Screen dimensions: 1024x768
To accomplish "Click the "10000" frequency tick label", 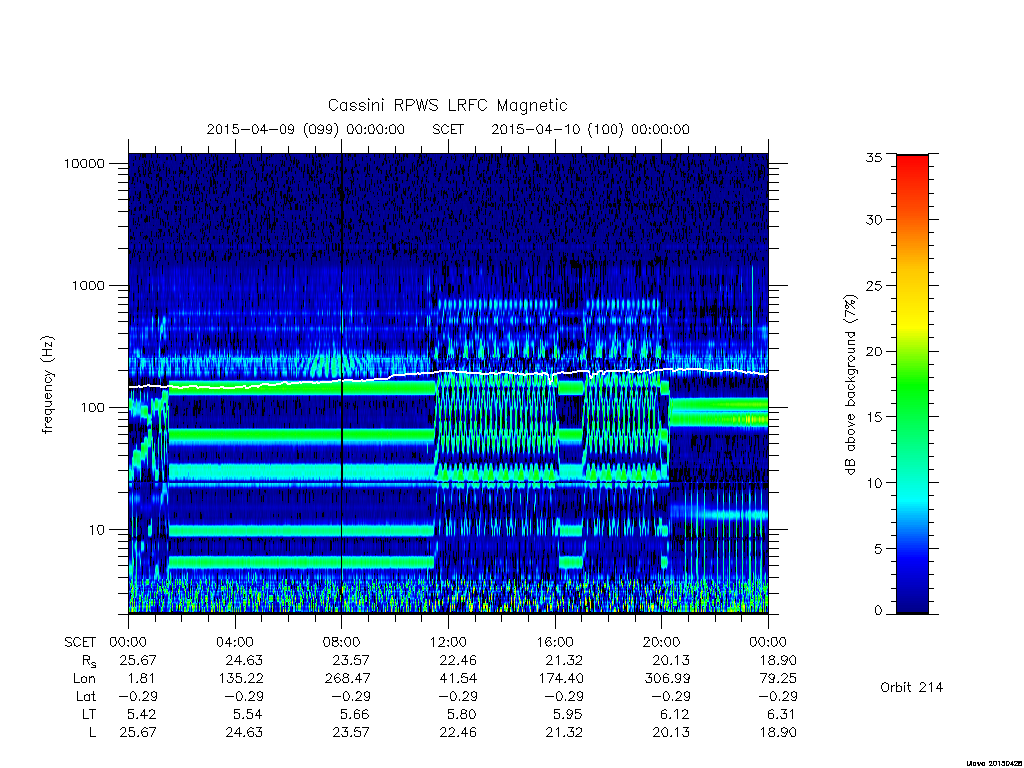I will pos(84,164).
